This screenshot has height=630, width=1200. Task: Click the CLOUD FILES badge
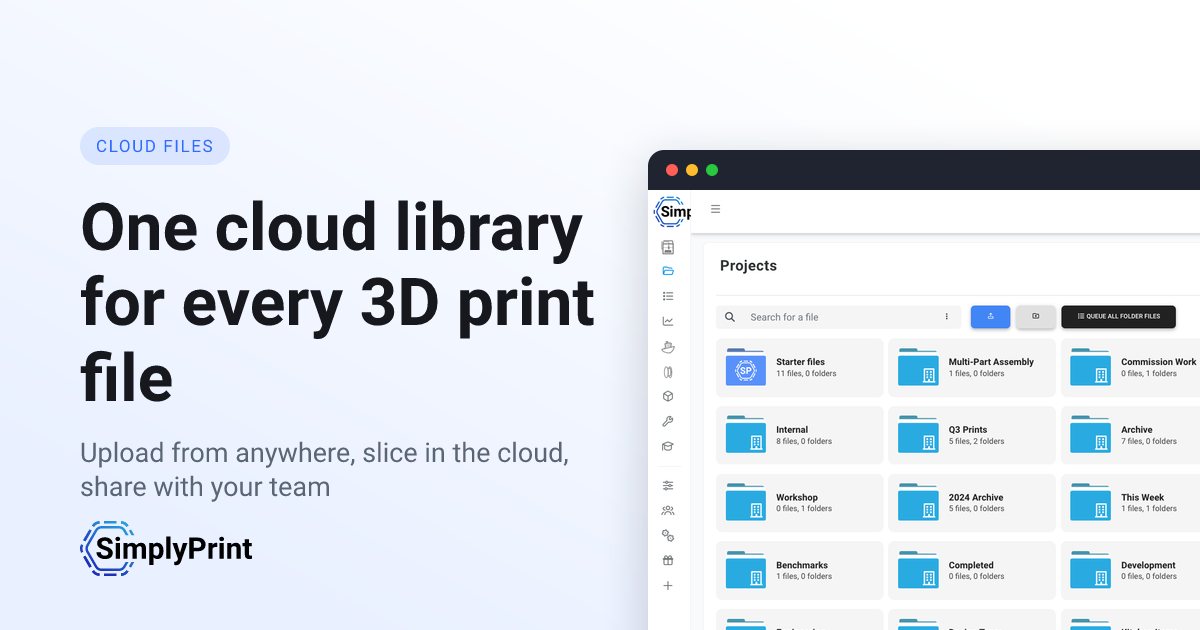pos(155,146)
